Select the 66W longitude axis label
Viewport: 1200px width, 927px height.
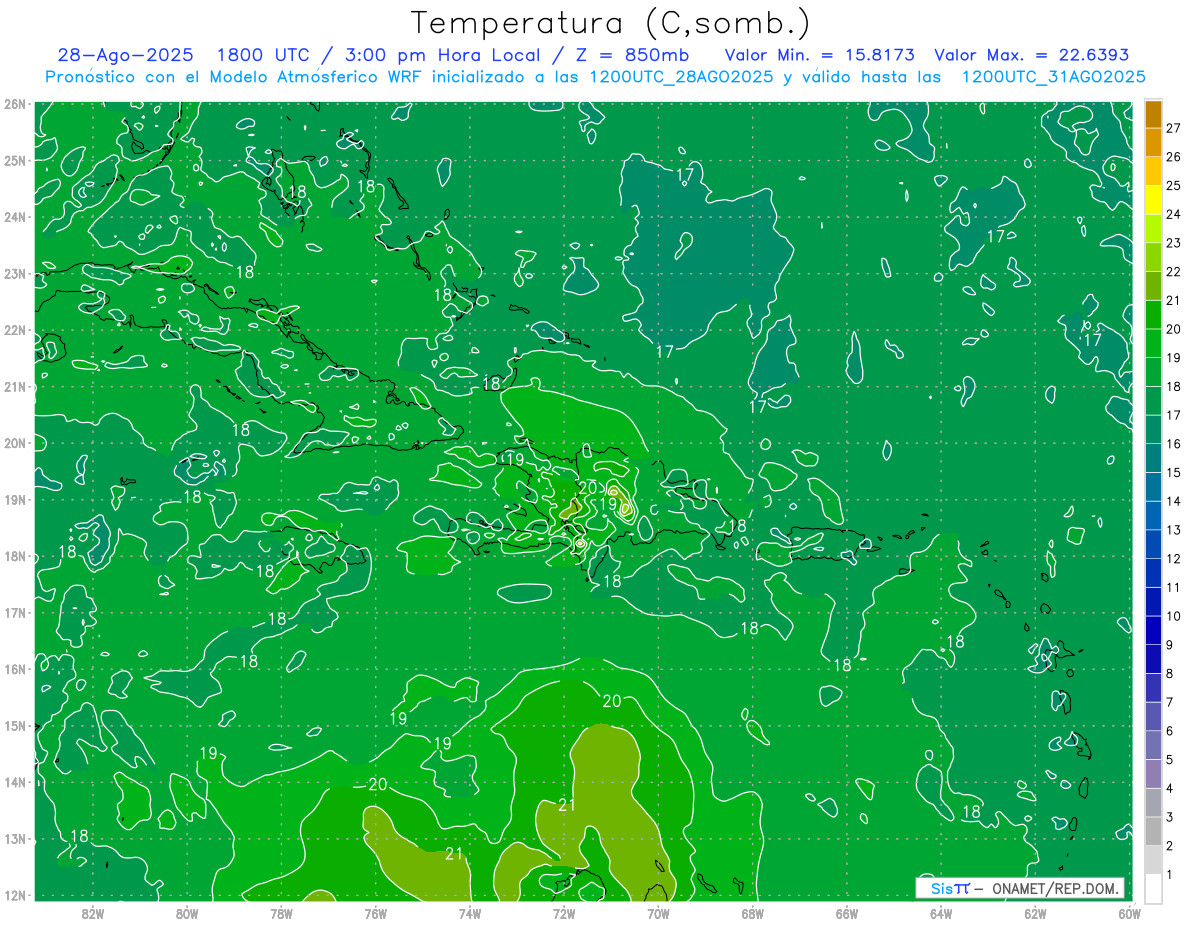[847, 913]
